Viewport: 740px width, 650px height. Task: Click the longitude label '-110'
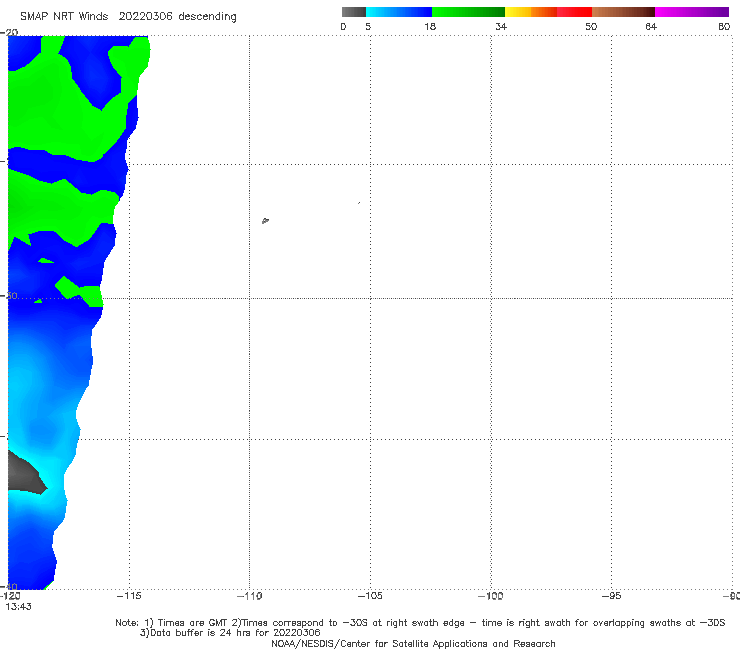click(x=249, y=596)
